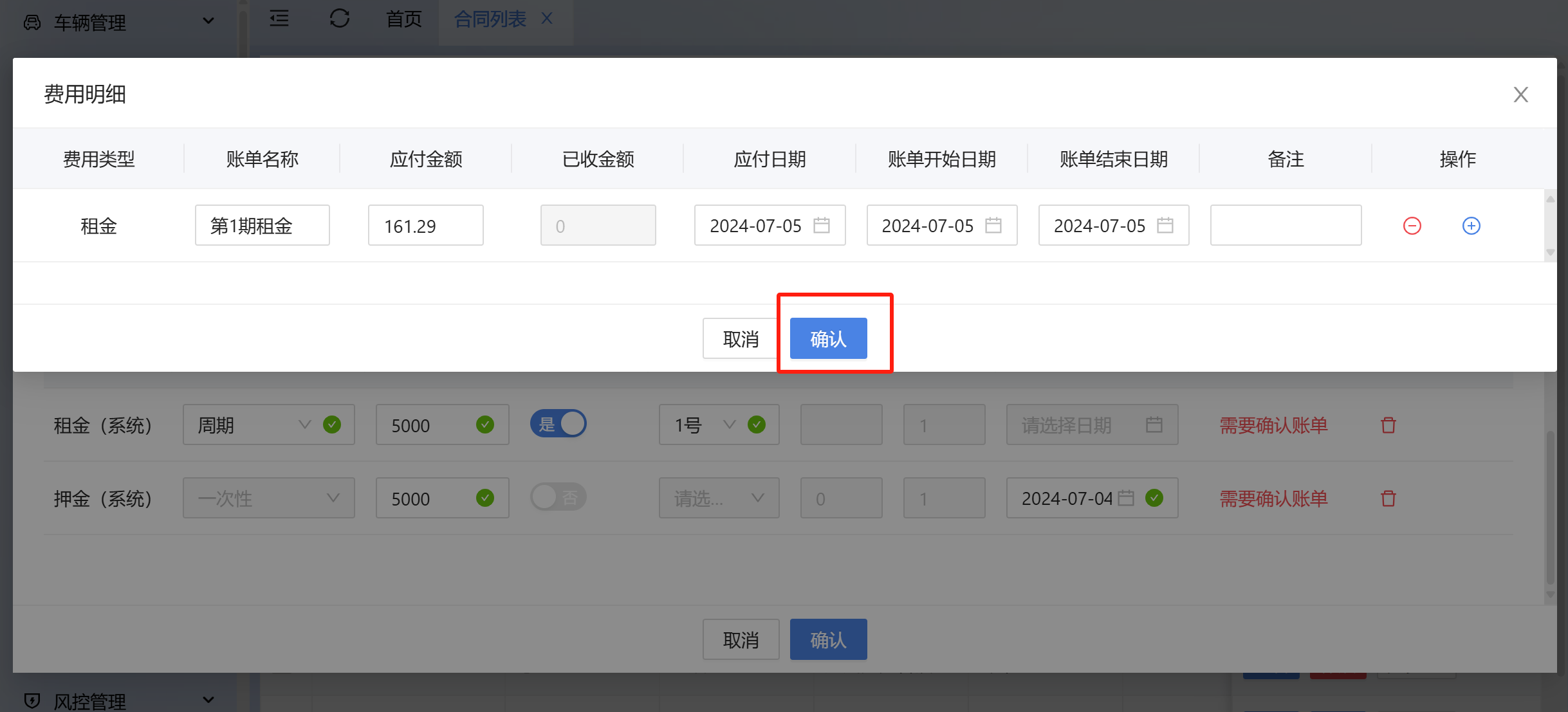Close the 费用明细 dialog with X
Screen dimensions: 1568x712
point(1520,95)
